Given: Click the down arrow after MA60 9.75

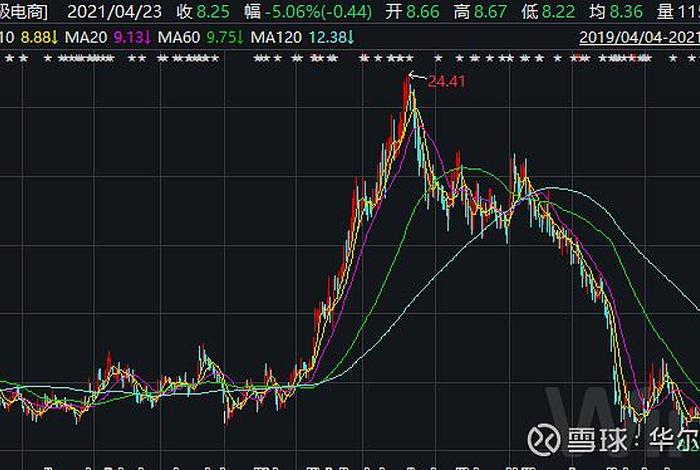Looking at the screenshot, I should pyautogui.click(x=239, y=37).
